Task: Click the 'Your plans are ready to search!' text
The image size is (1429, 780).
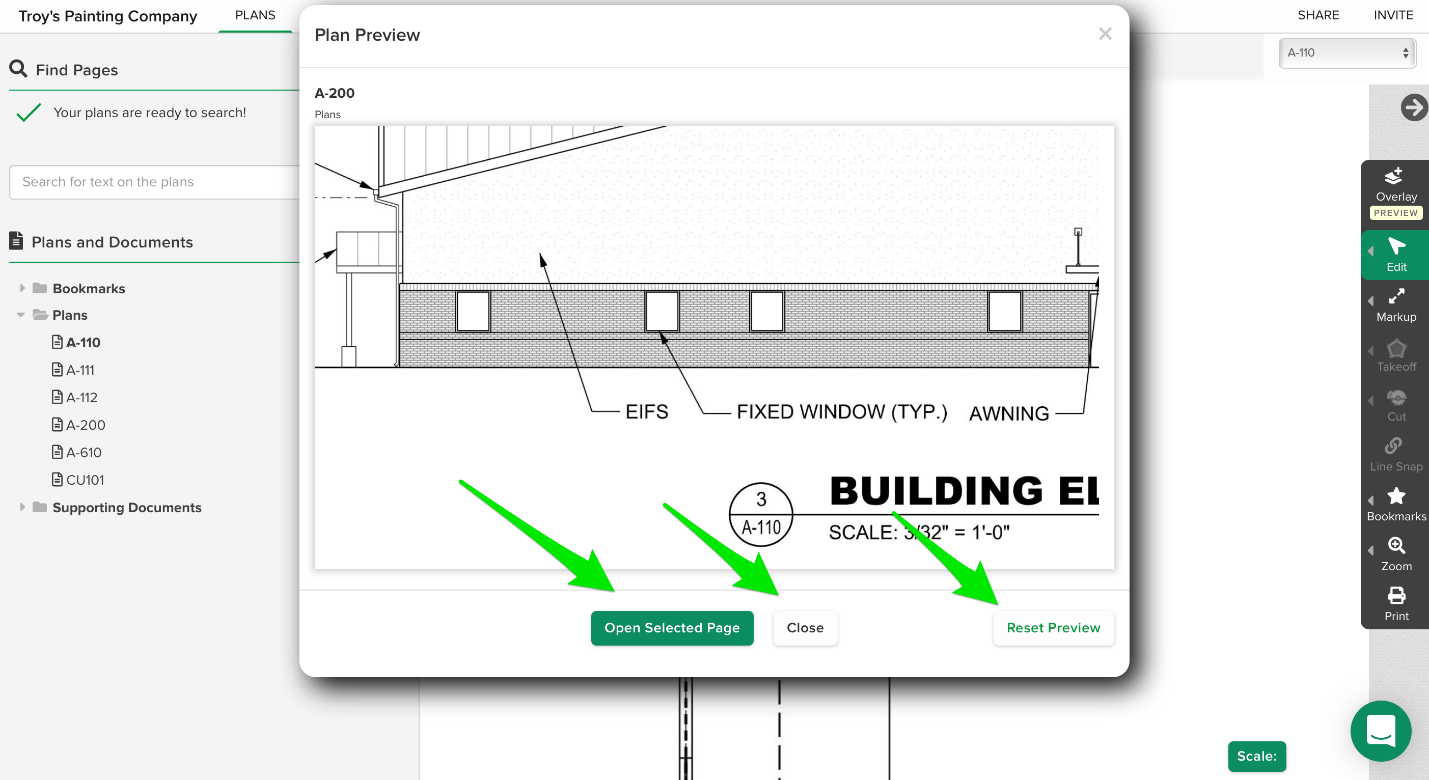Action: [150, 113]
